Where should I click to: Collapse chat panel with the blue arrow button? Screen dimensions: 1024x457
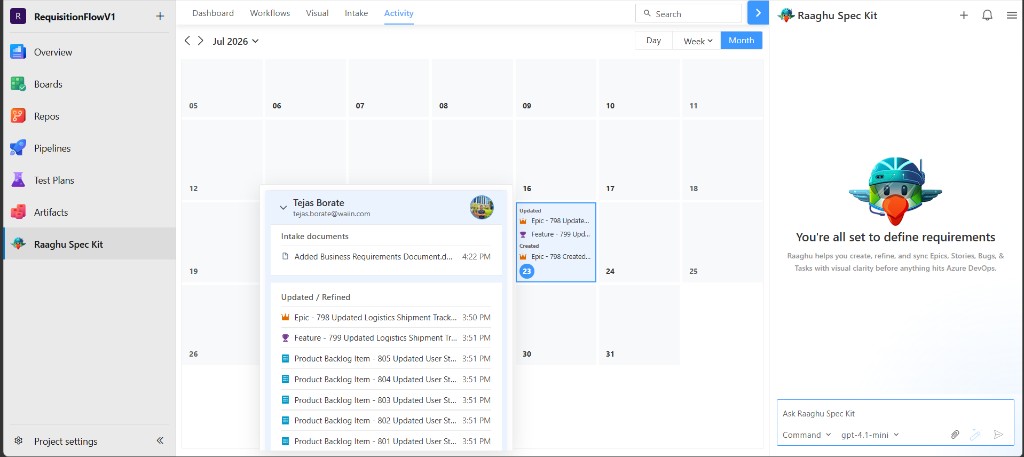click(758, 13)
